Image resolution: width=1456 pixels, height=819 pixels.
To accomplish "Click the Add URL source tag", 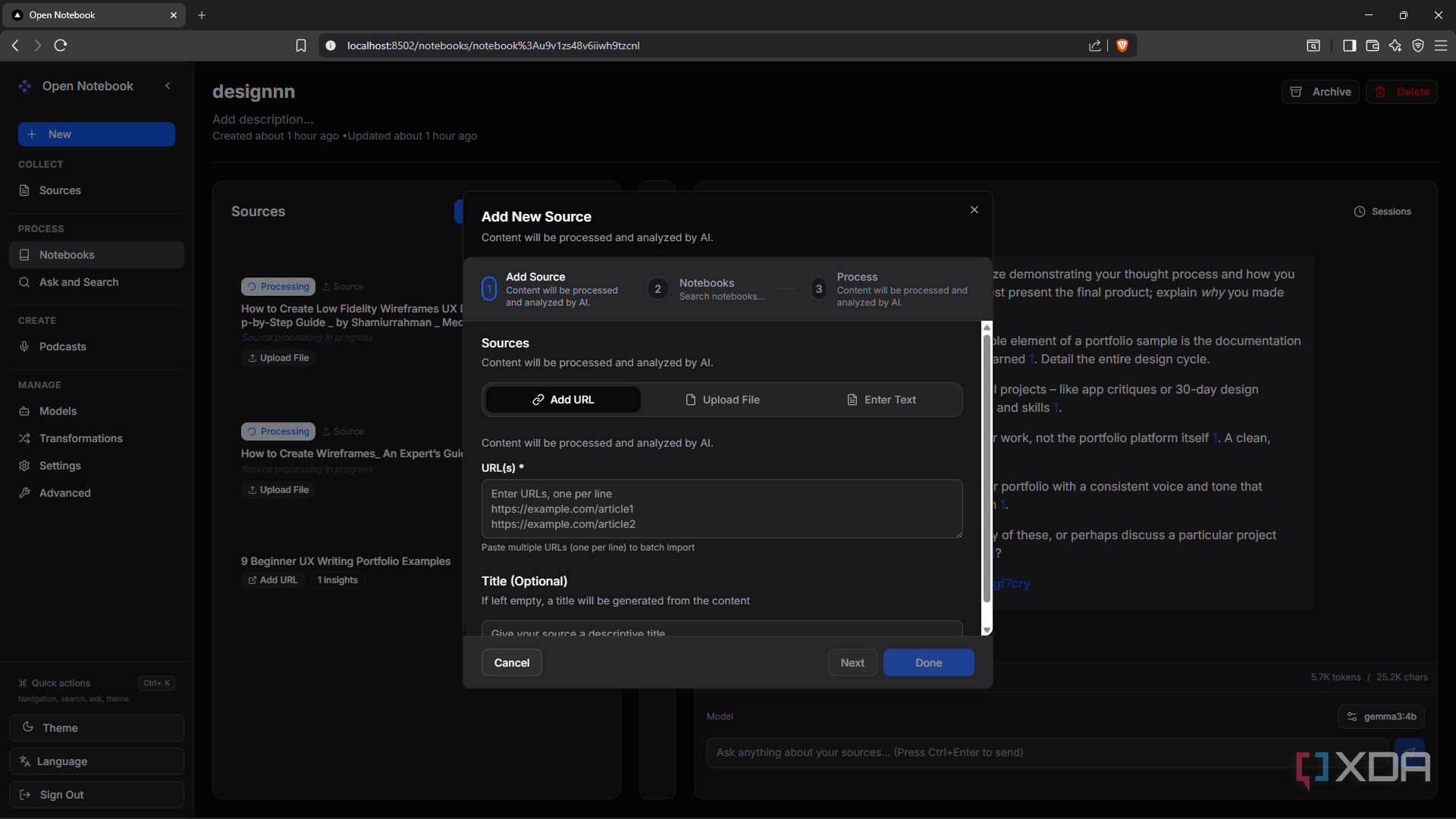I will coord(272,580).
